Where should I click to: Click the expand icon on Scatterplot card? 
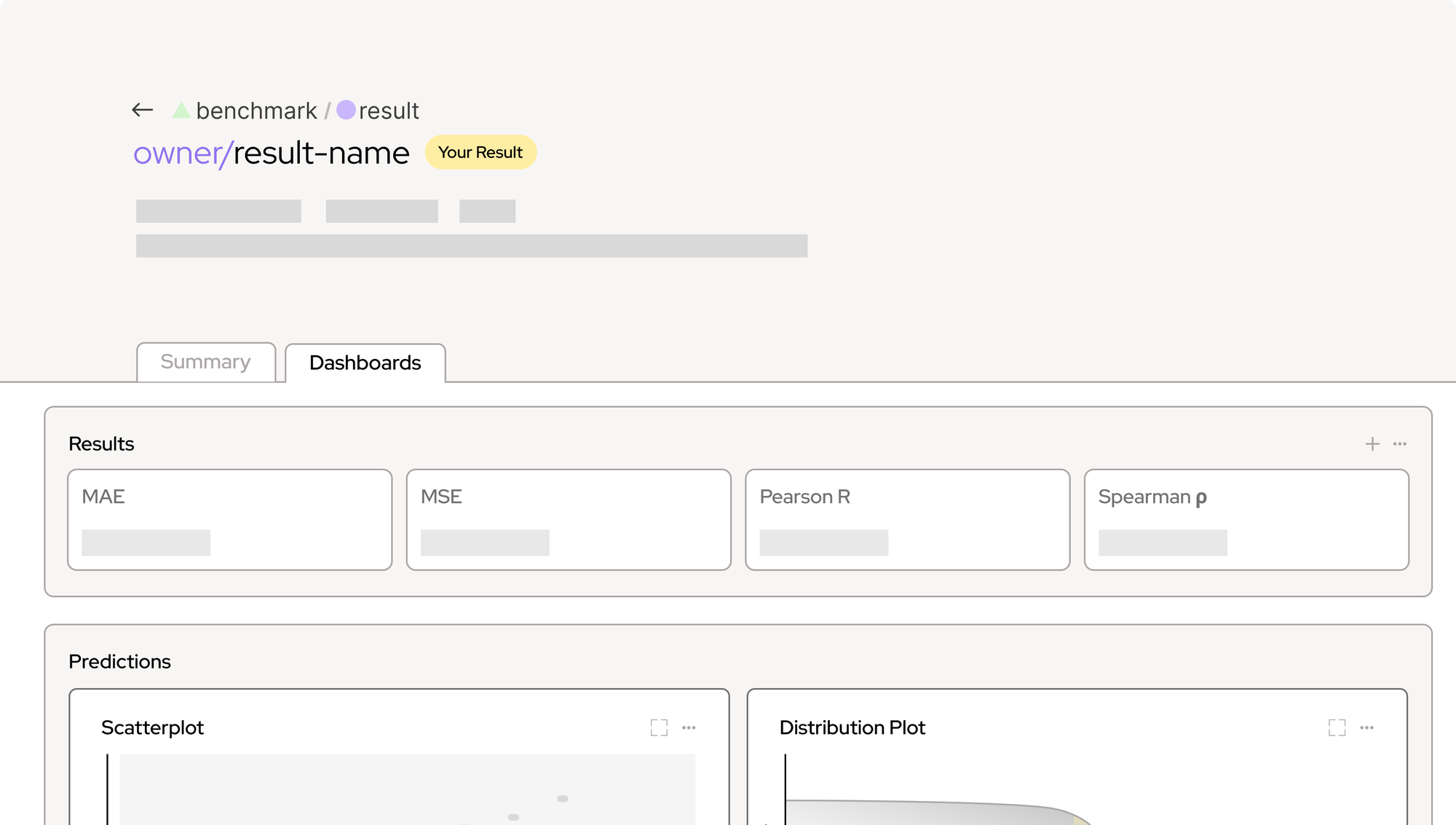[x=659, y=727]
